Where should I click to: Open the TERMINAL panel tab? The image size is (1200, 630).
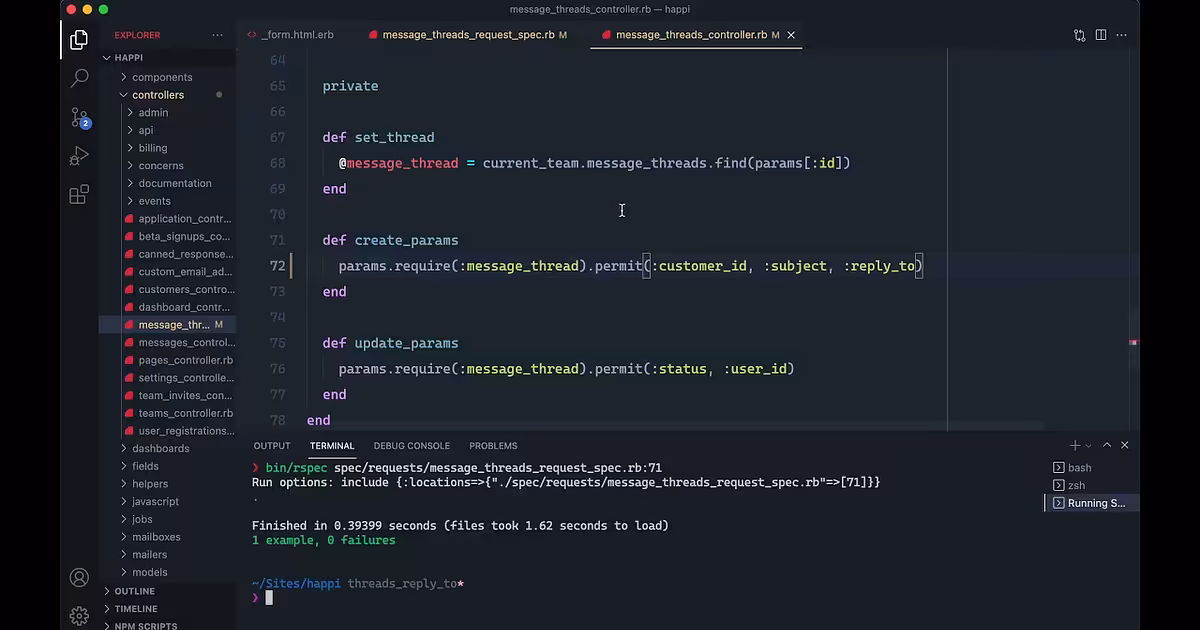click(332, 446)
